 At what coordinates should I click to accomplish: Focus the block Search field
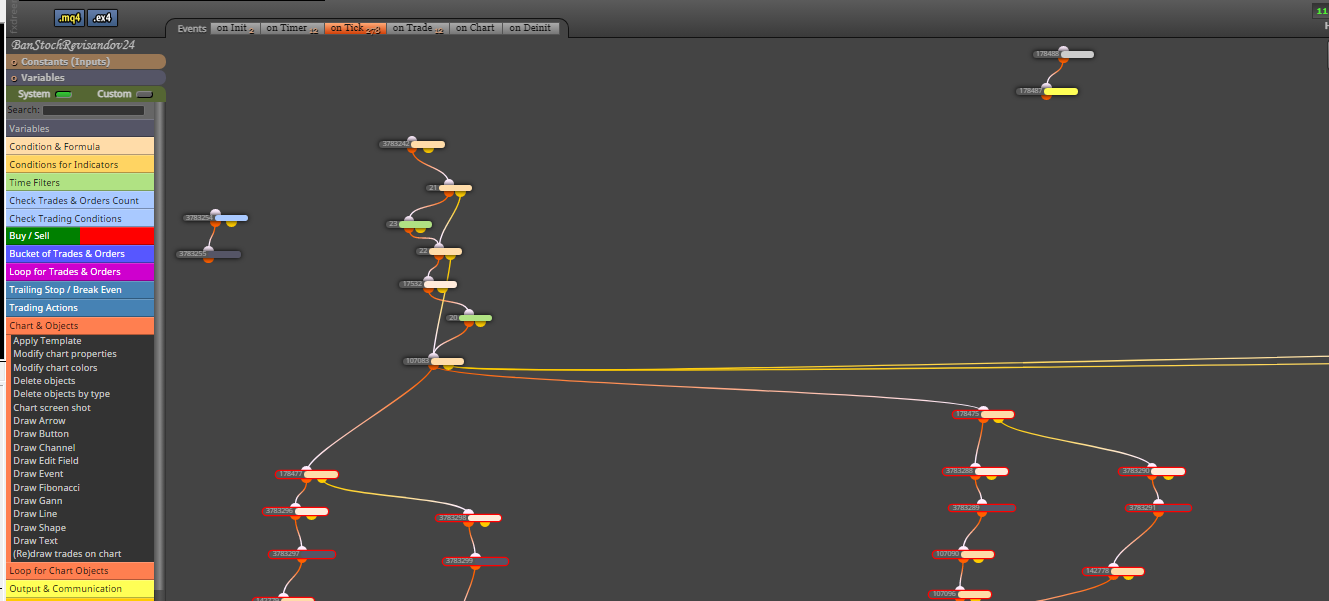[x=93, y=110]
